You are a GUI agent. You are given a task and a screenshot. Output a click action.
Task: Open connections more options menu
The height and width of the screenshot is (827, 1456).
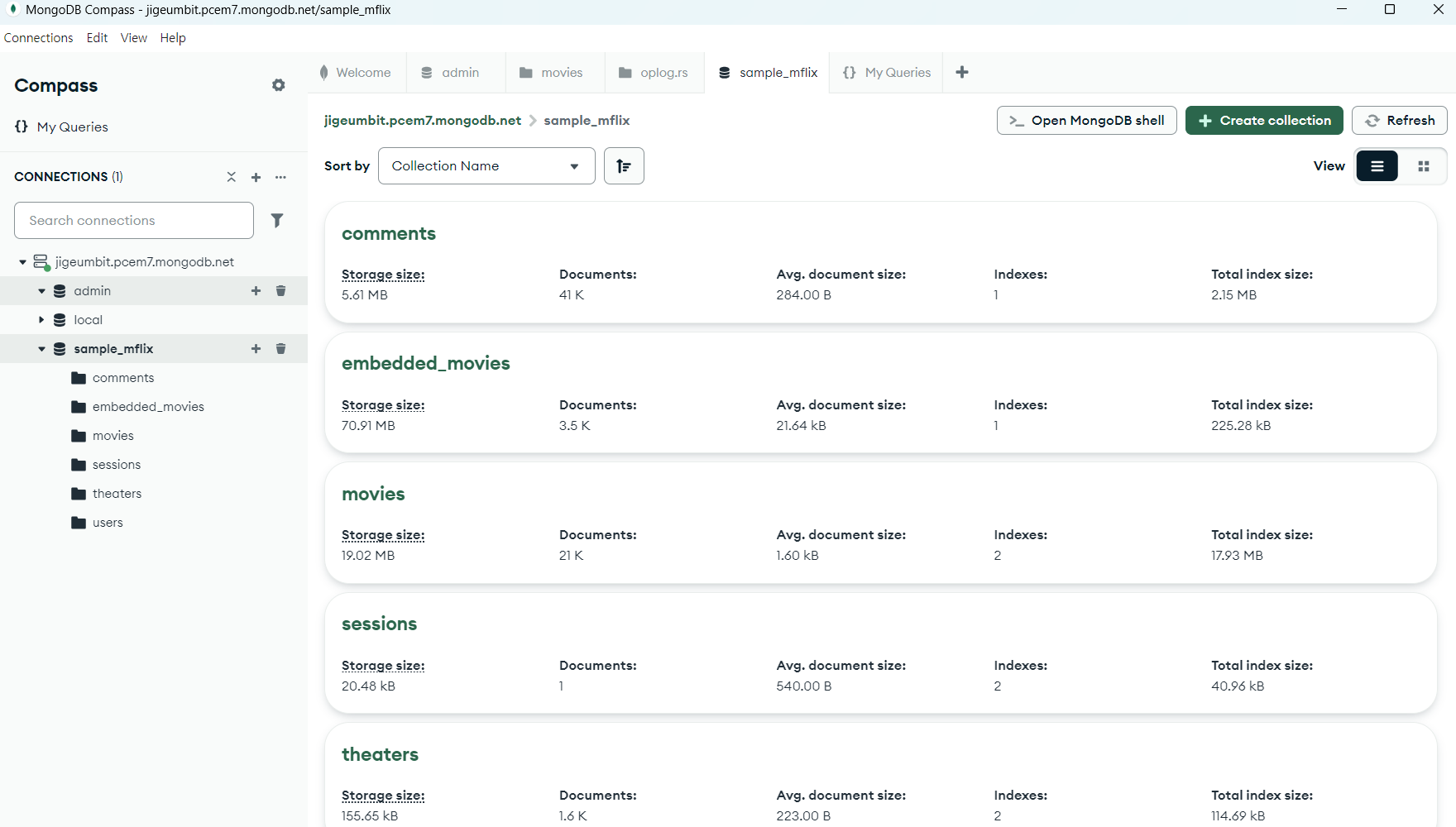(281, 177)
